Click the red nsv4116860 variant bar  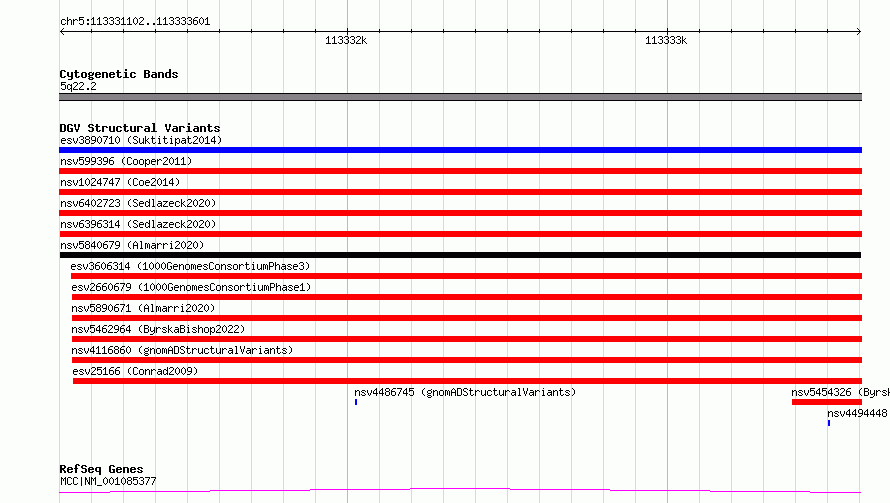point(467,360)
